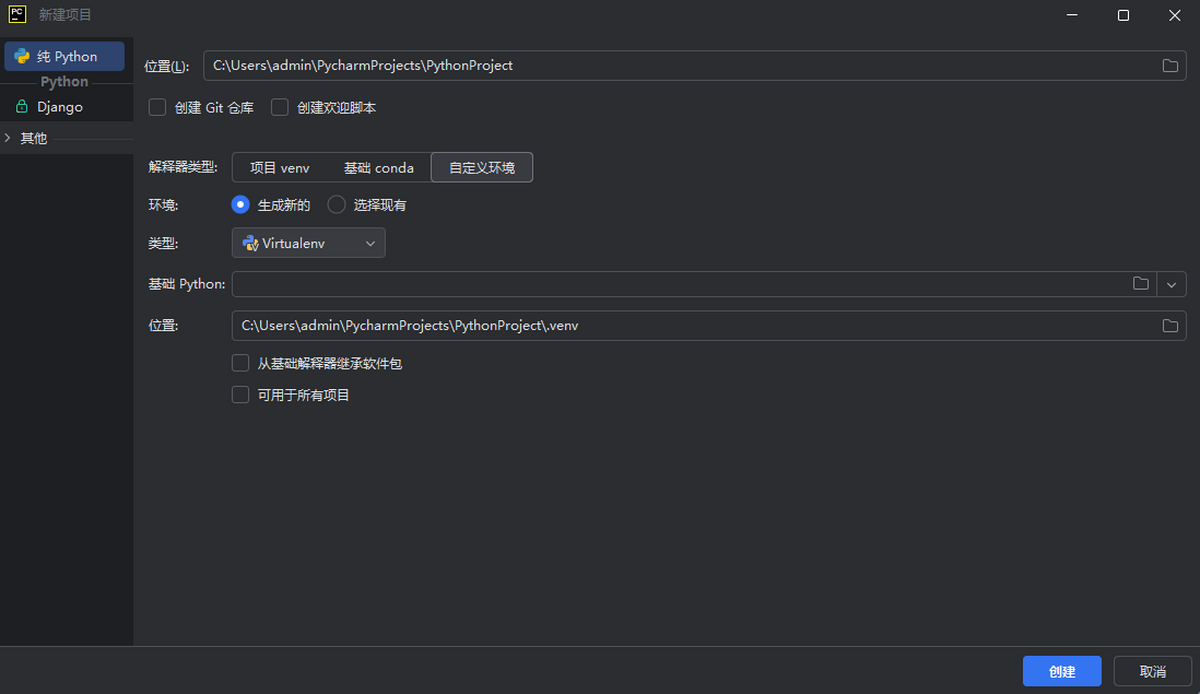
Task: Browse folder for .venv location field
Action: click(x=1170, y=326)
